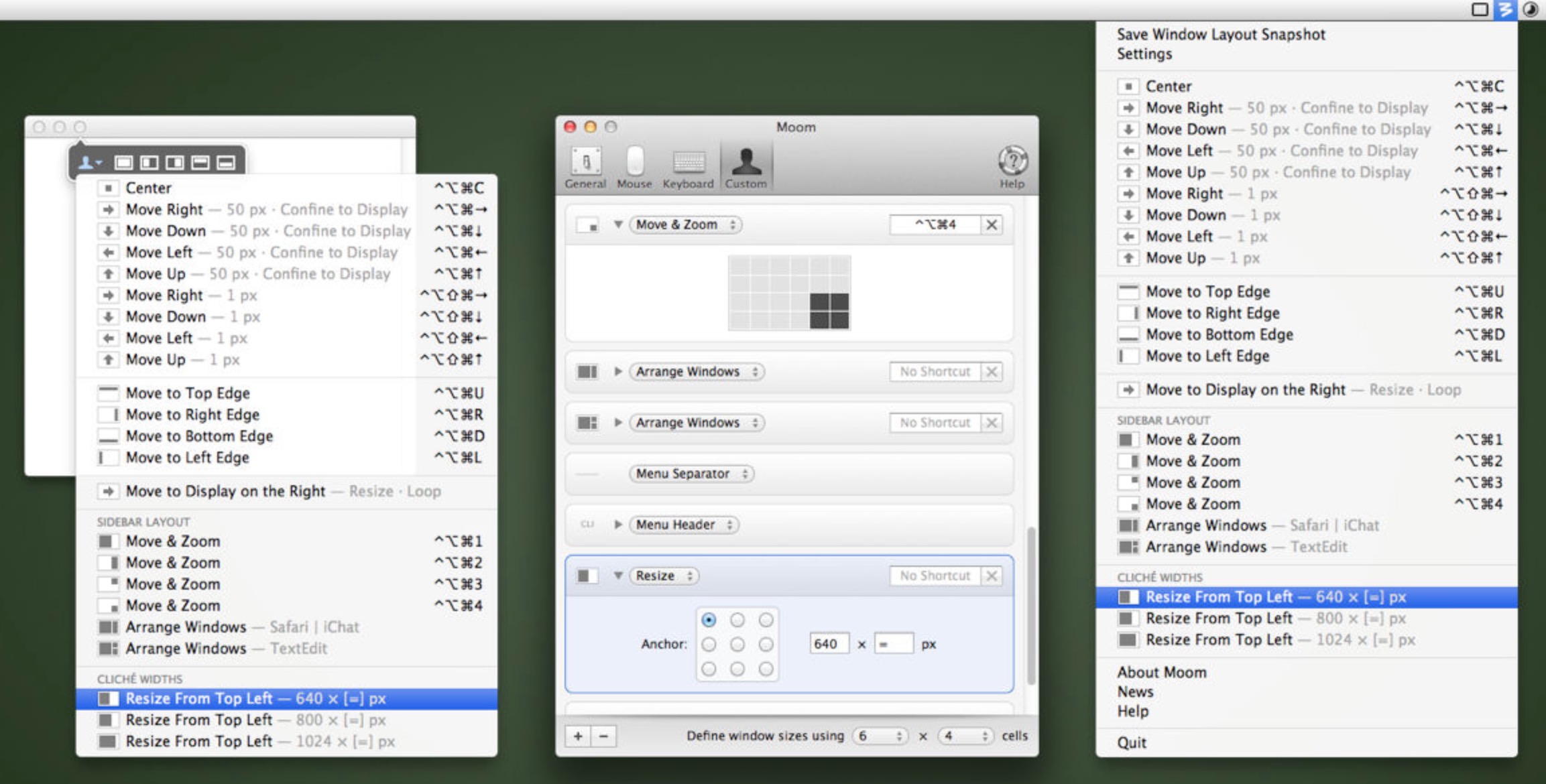Clear shortcut on first Arrange Windows row
This screenshot has height=784, width=1546.
[x=992, y=372]
